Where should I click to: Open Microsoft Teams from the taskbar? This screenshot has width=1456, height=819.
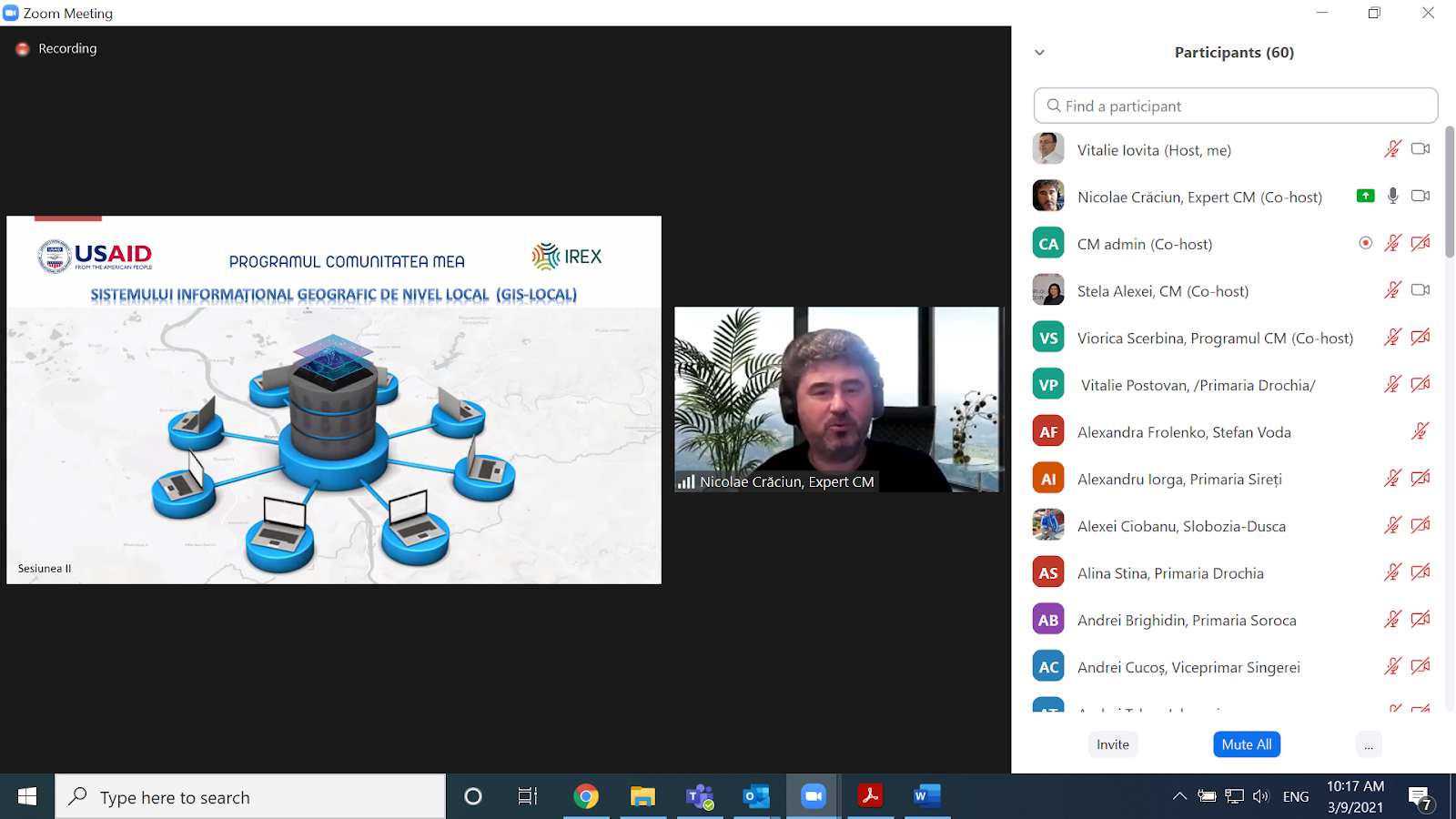(x=700, y=797)
